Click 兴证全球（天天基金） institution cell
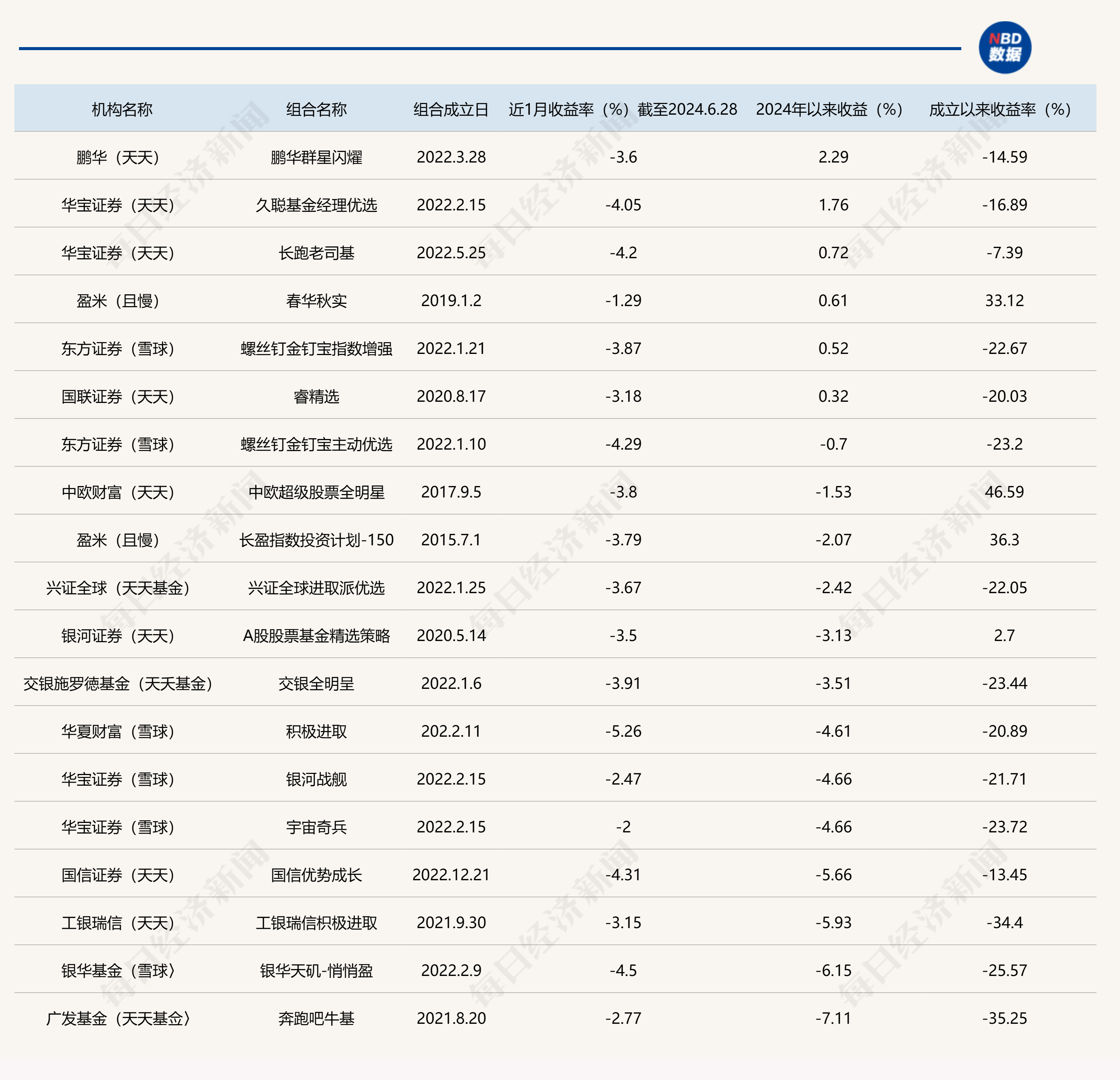Screen dimensions: 1120x1080 click(x=118, y=588)
